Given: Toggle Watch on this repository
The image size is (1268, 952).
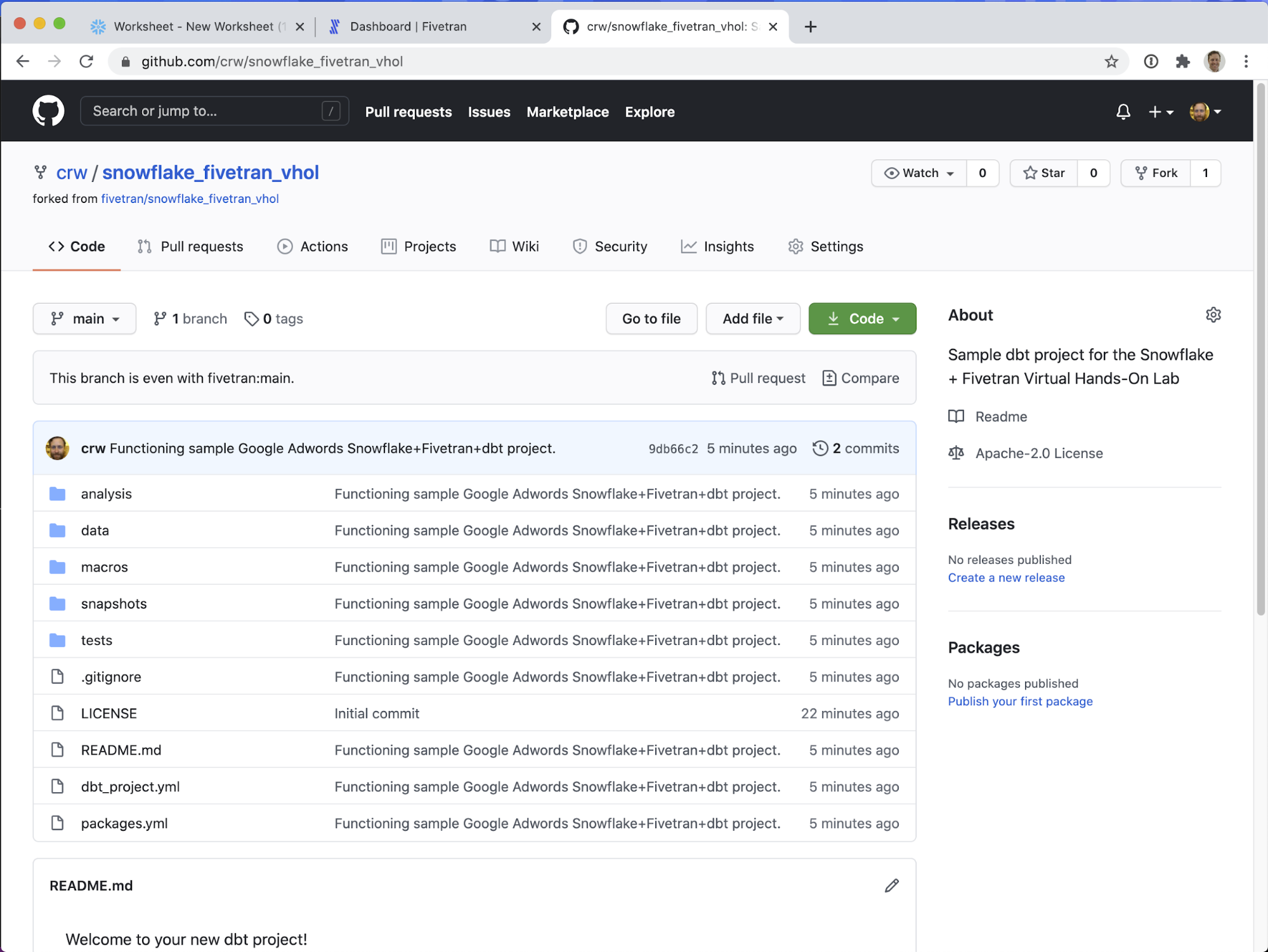Looking at the screenshot, I should click(x=919, y=173).
